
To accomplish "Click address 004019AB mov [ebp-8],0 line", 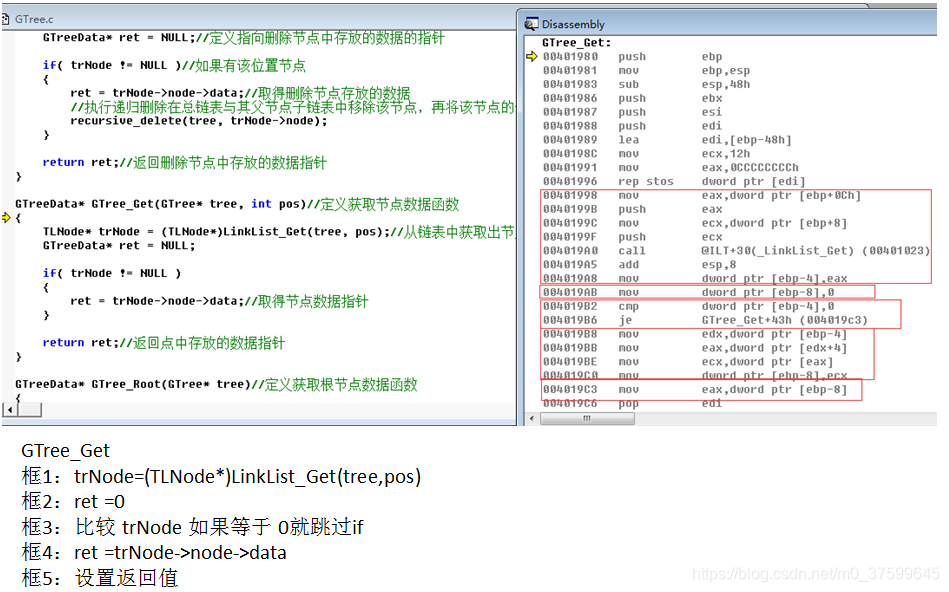I will [x=688, y=292].
